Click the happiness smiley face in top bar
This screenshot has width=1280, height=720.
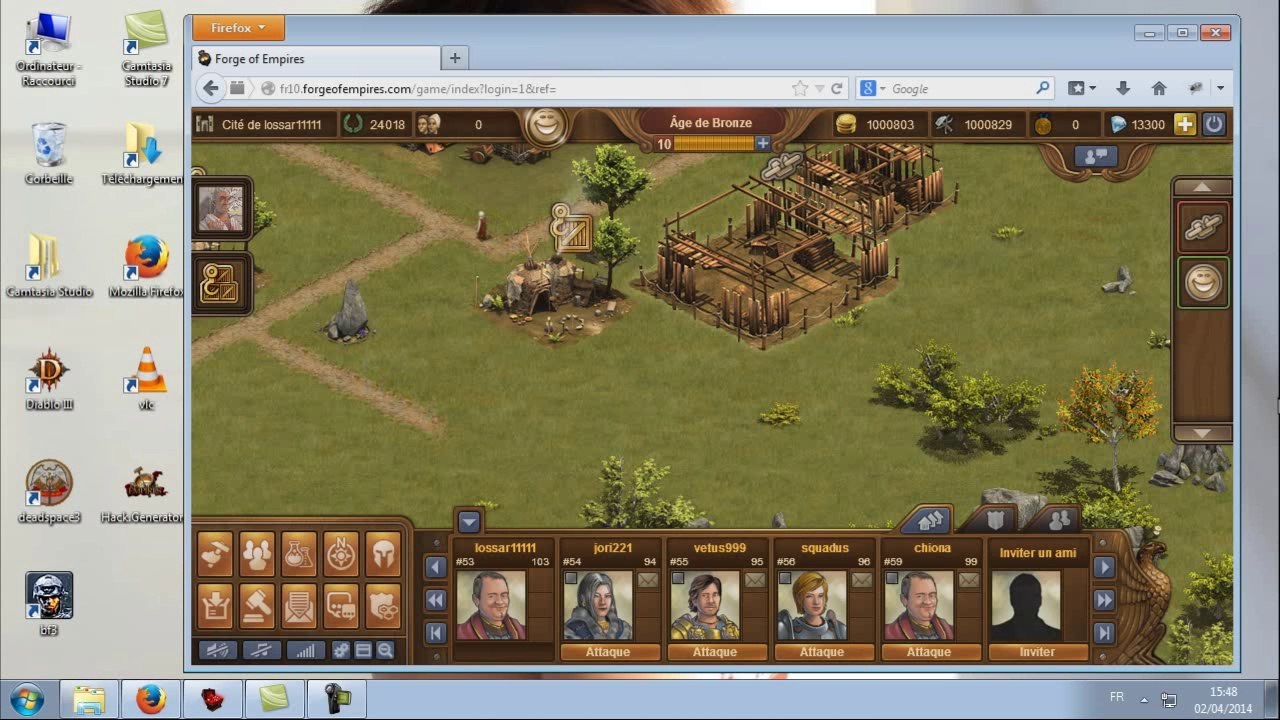[545, 126]
